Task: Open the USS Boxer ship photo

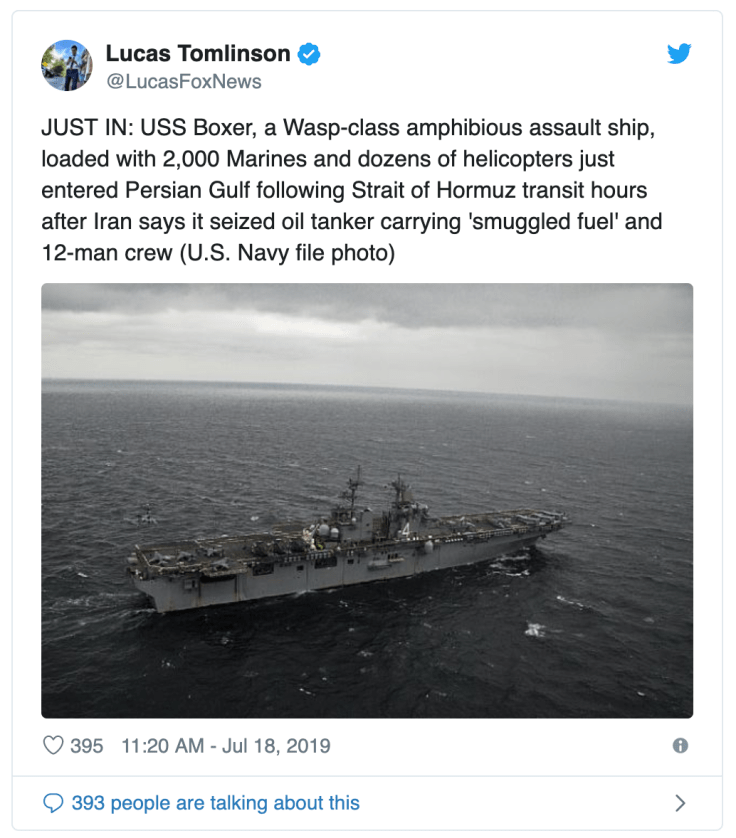Action: click(367, 500)
